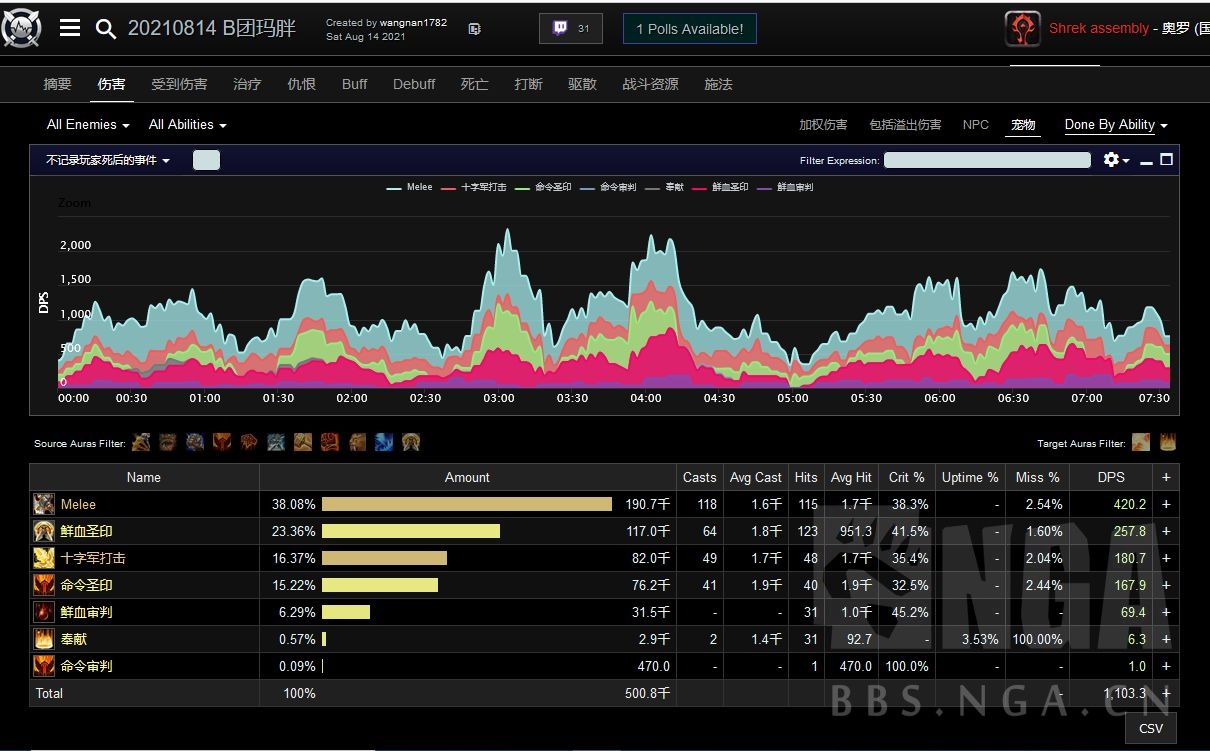Click the Total amount value 500.8千
Screen dimensions: 1210x751
point(647,693)
